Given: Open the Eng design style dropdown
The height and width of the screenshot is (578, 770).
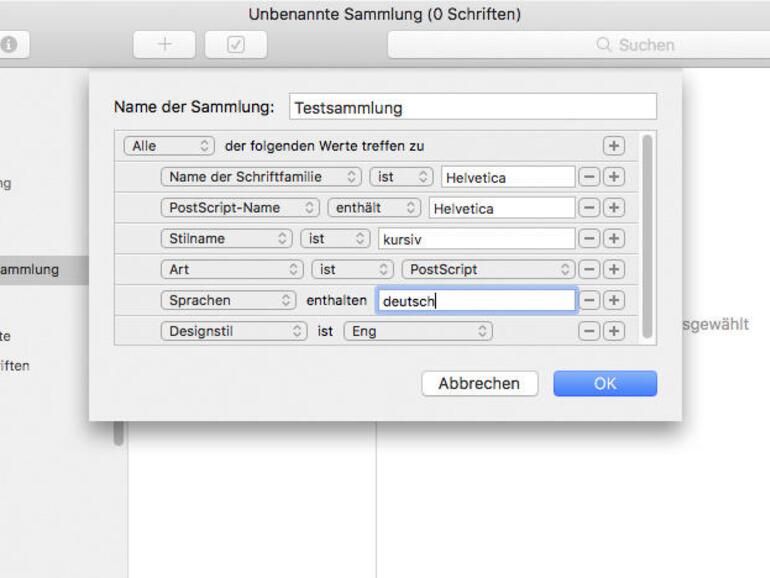Looking at the screenshot, I should [x=418, y=331].
